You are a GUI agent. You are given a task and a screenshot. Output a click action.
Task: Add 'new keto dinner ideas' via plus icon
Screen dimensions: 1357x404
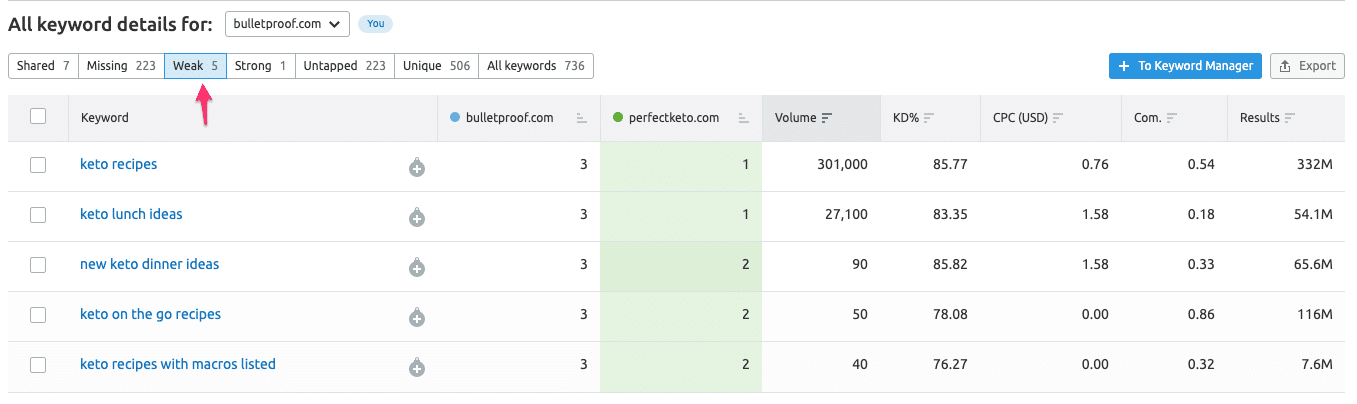pos(417,268)
